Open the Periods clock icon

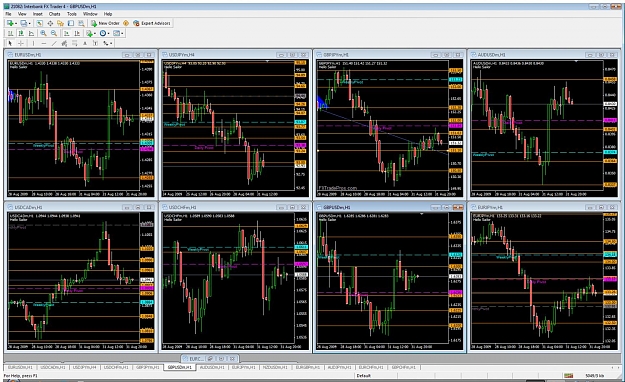103,33
